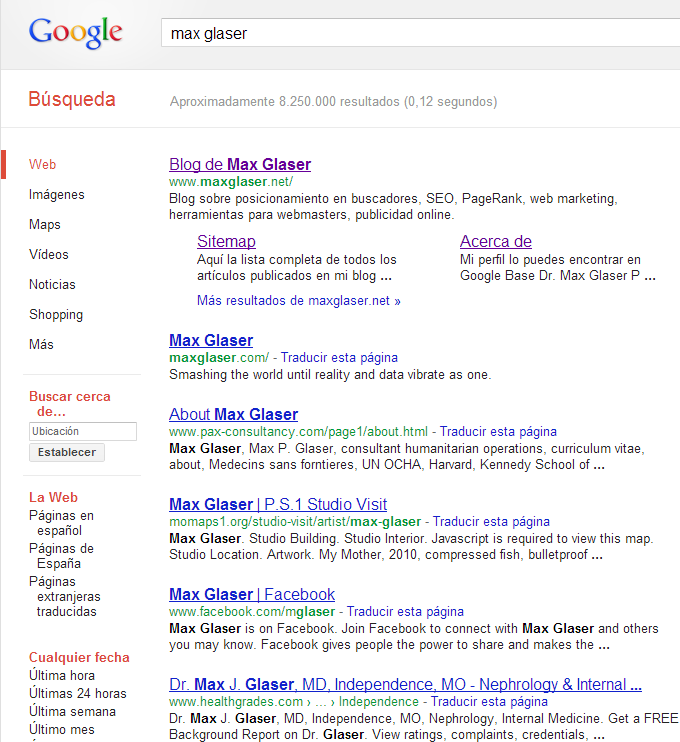Filter results to Último mes

point(62,729)
